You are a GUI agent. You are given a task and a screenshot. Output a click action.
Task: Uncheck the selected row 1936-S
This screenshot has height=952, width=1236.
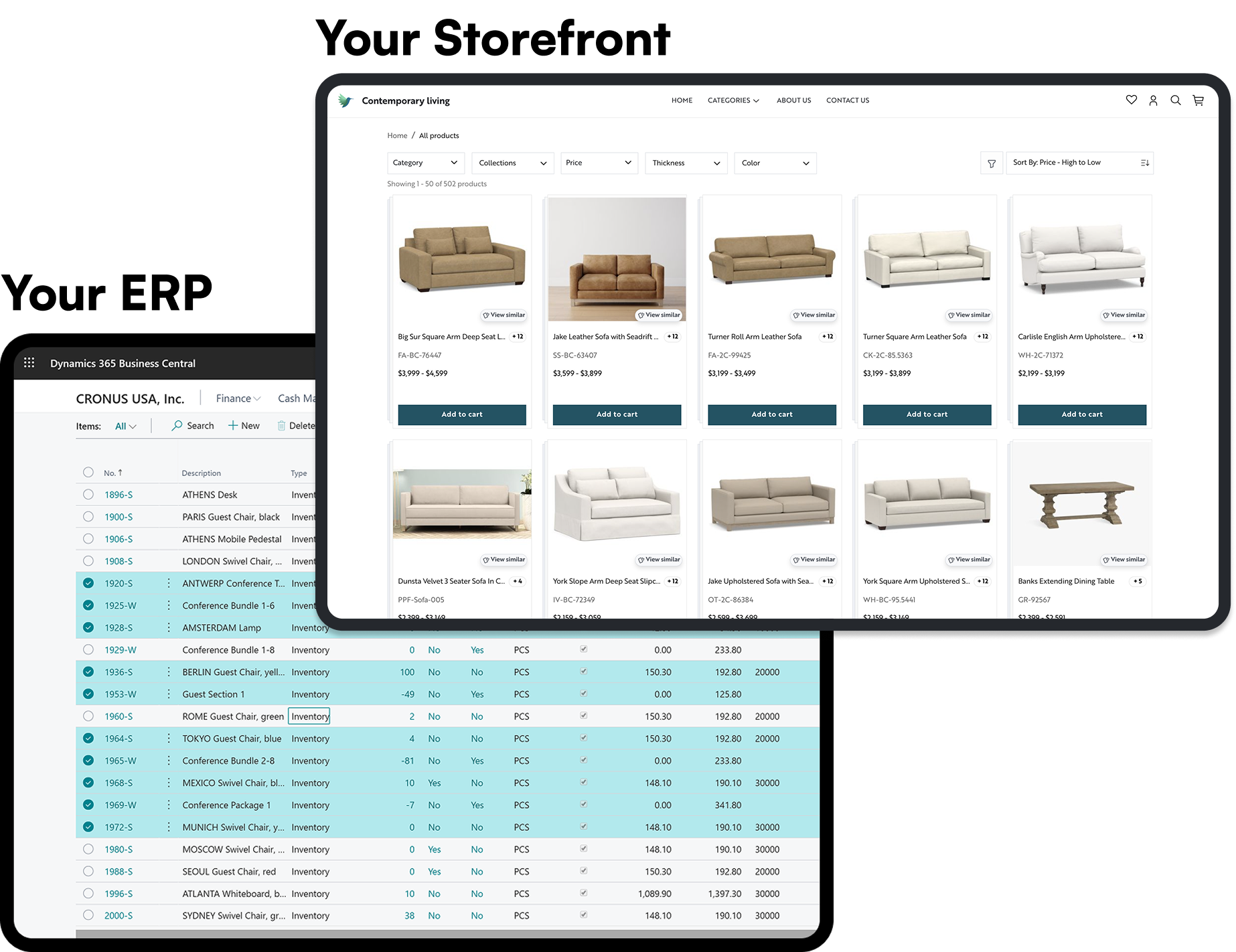(88, 672)
